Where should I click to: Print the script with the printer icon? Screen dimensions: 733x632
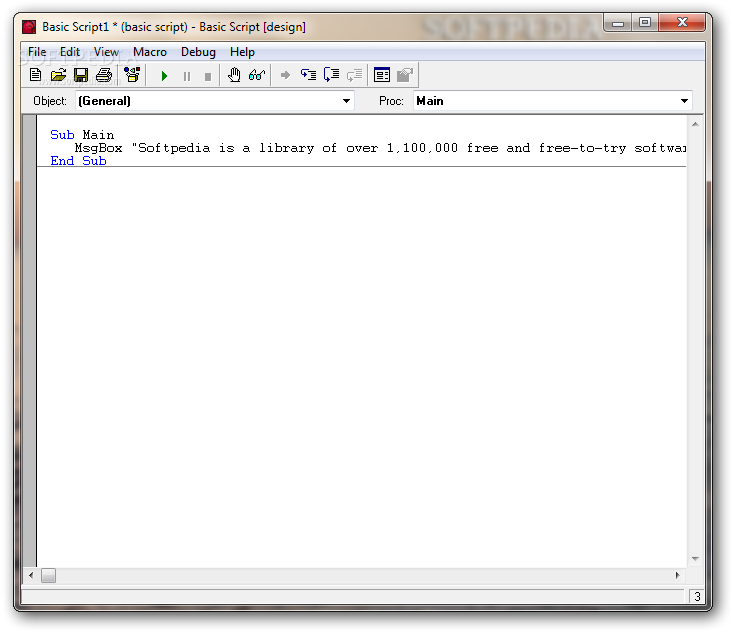(x=104, y=75)
